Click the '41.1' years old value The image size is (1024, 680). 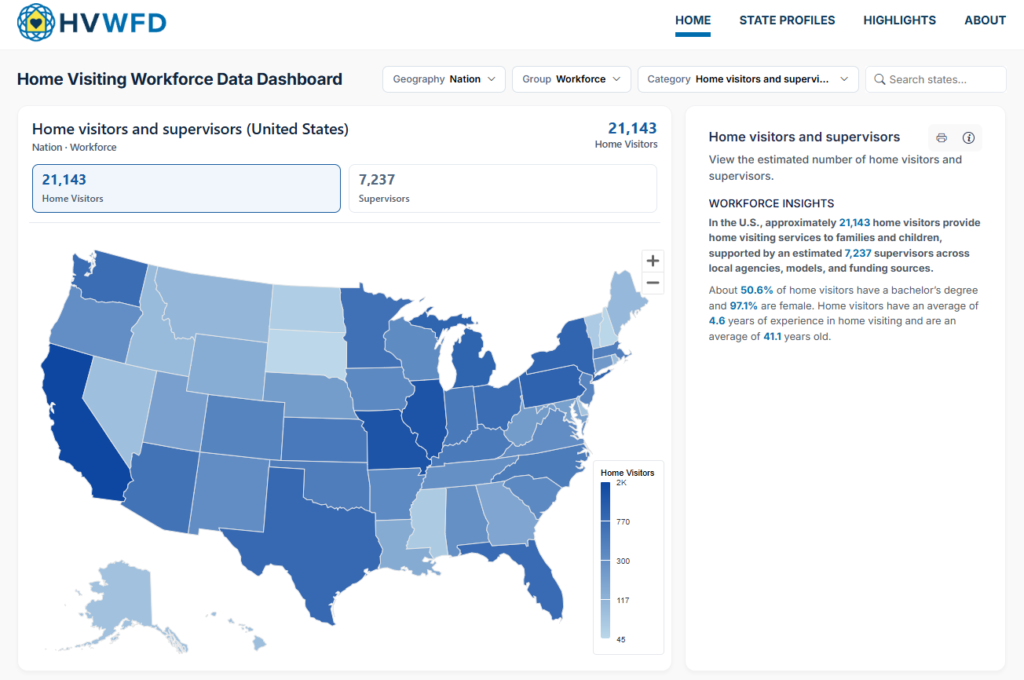coord(772,336)
